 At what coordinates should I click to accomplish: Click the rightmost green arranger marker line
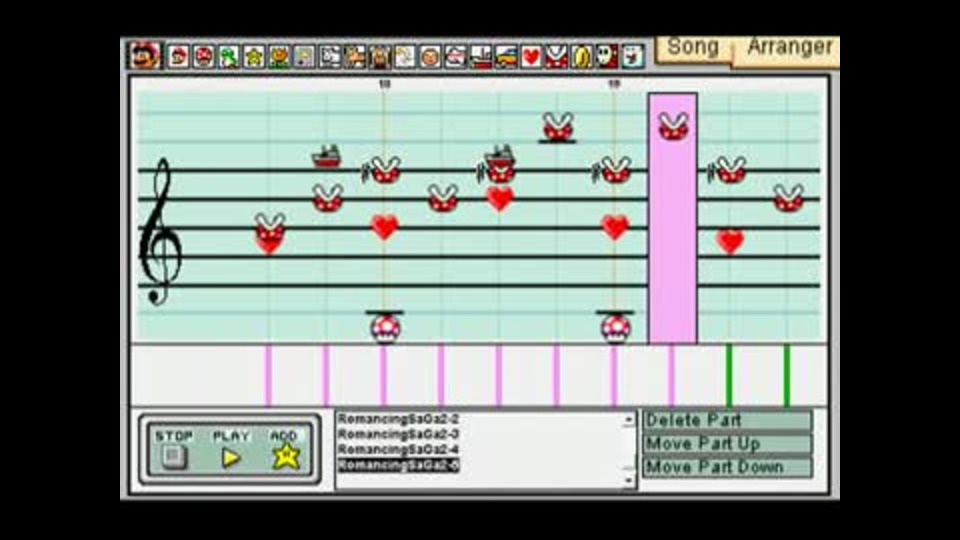tap(787, 375)
